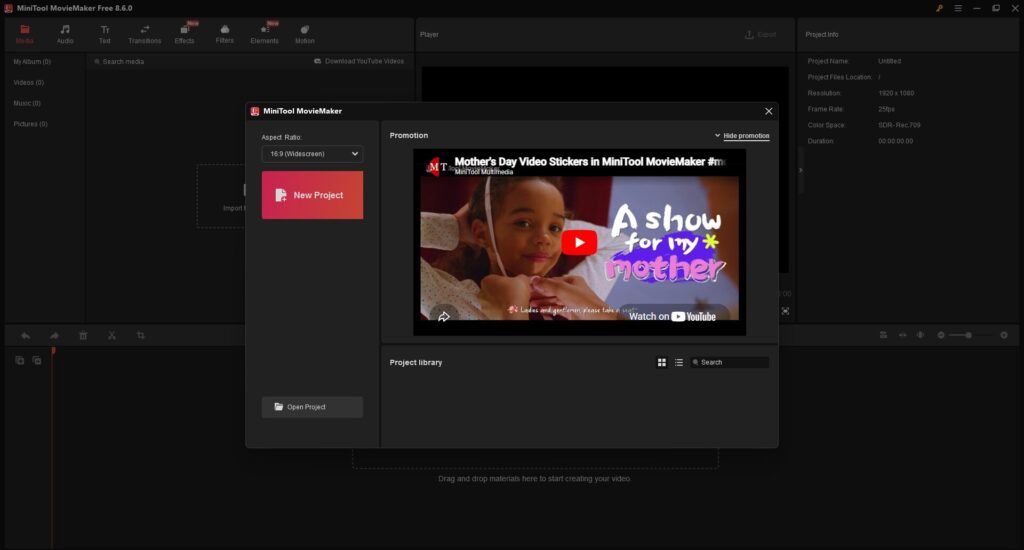
Task: Switch to the Audio tab
Action: coord(65,34)
